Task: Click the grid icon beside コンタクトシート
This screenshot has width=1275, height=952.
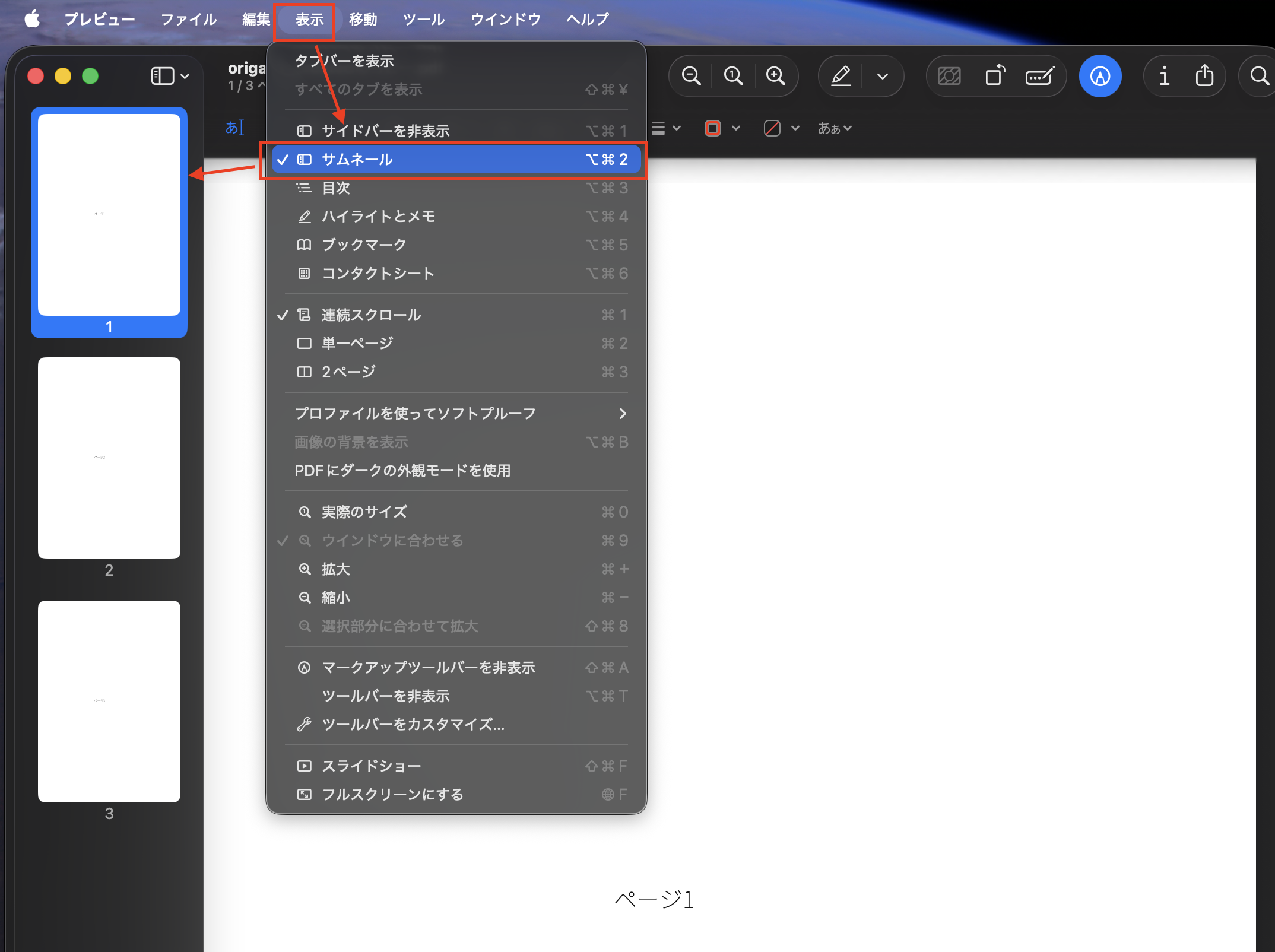Action: (304, 273)
